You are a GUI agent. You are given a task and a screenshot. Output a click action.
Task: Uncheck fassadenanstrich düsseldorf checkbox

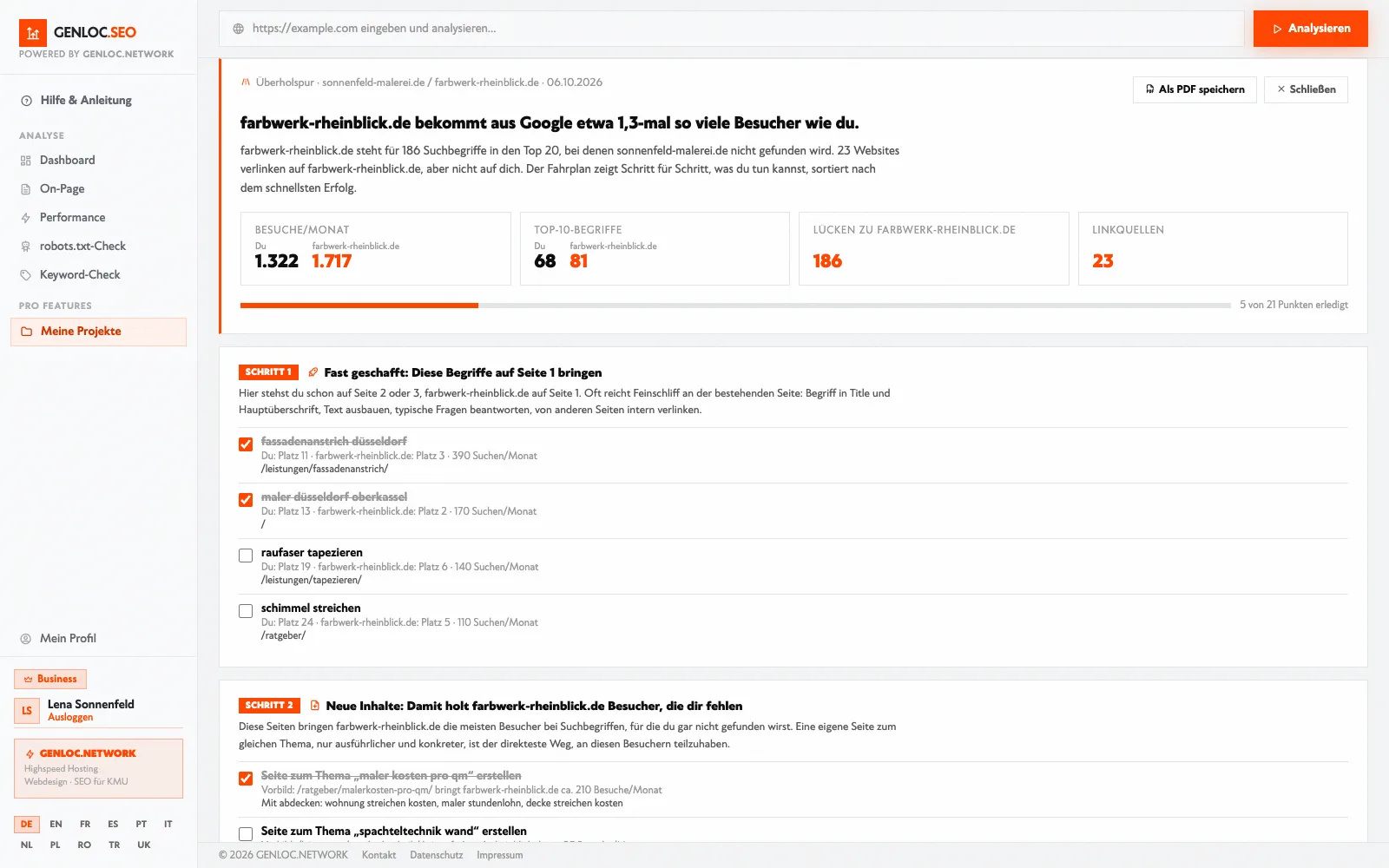(x=246, y=444)
